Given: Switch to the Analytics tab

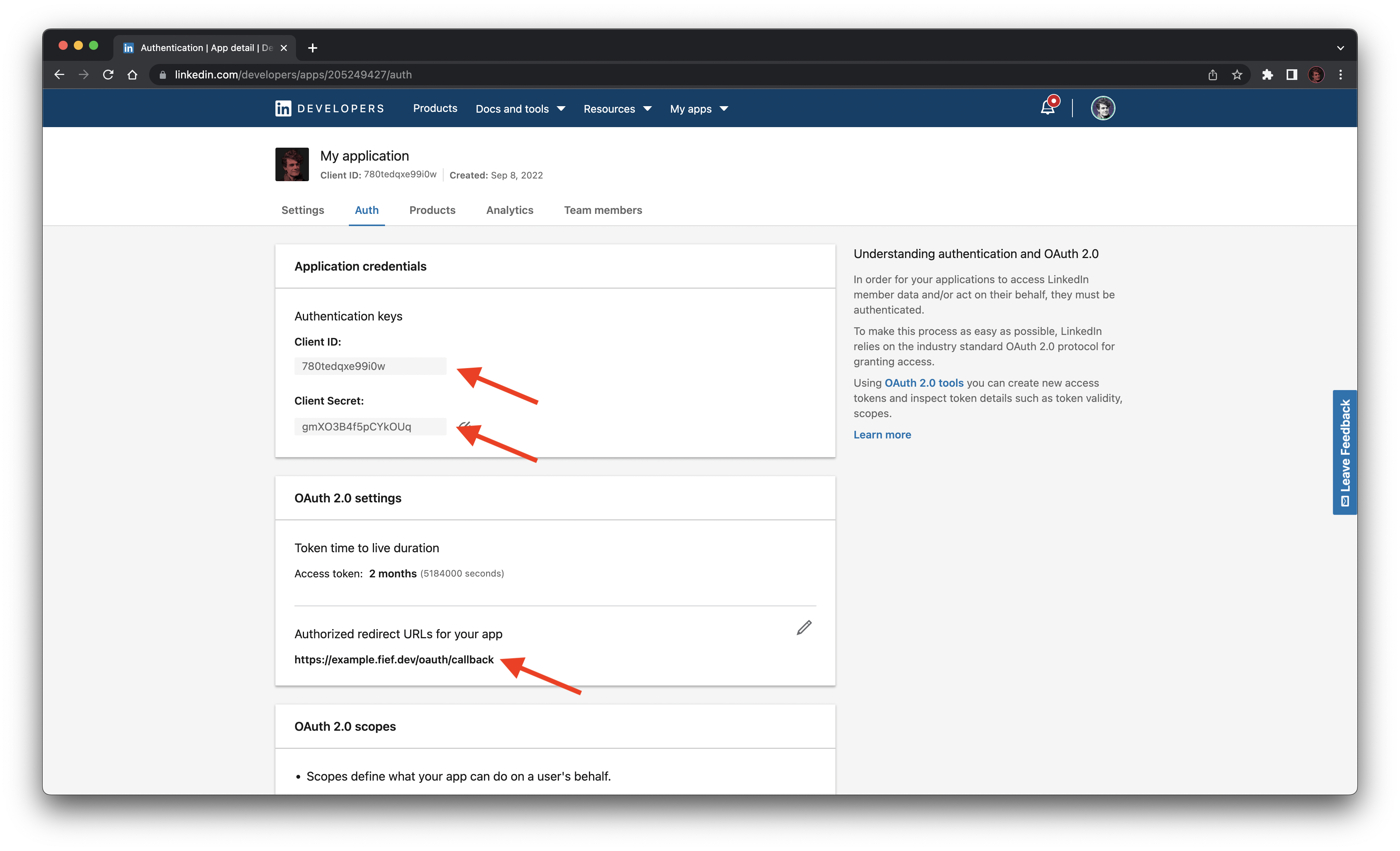Looking at the screenshot, I should (509, 210).
